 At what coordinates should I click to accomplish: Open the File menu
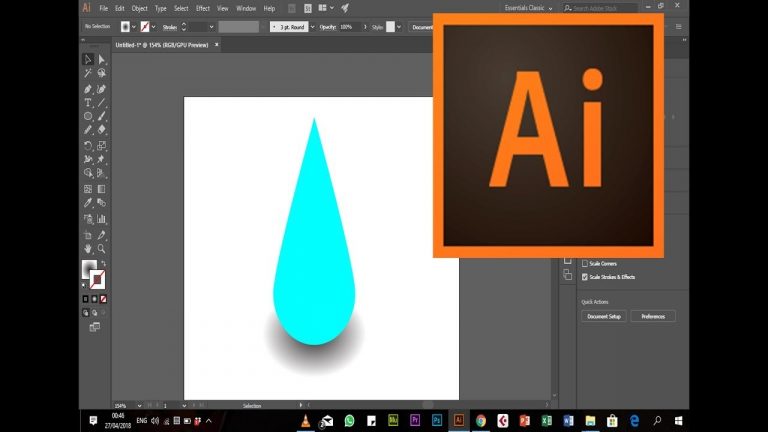tap(103, 8)
